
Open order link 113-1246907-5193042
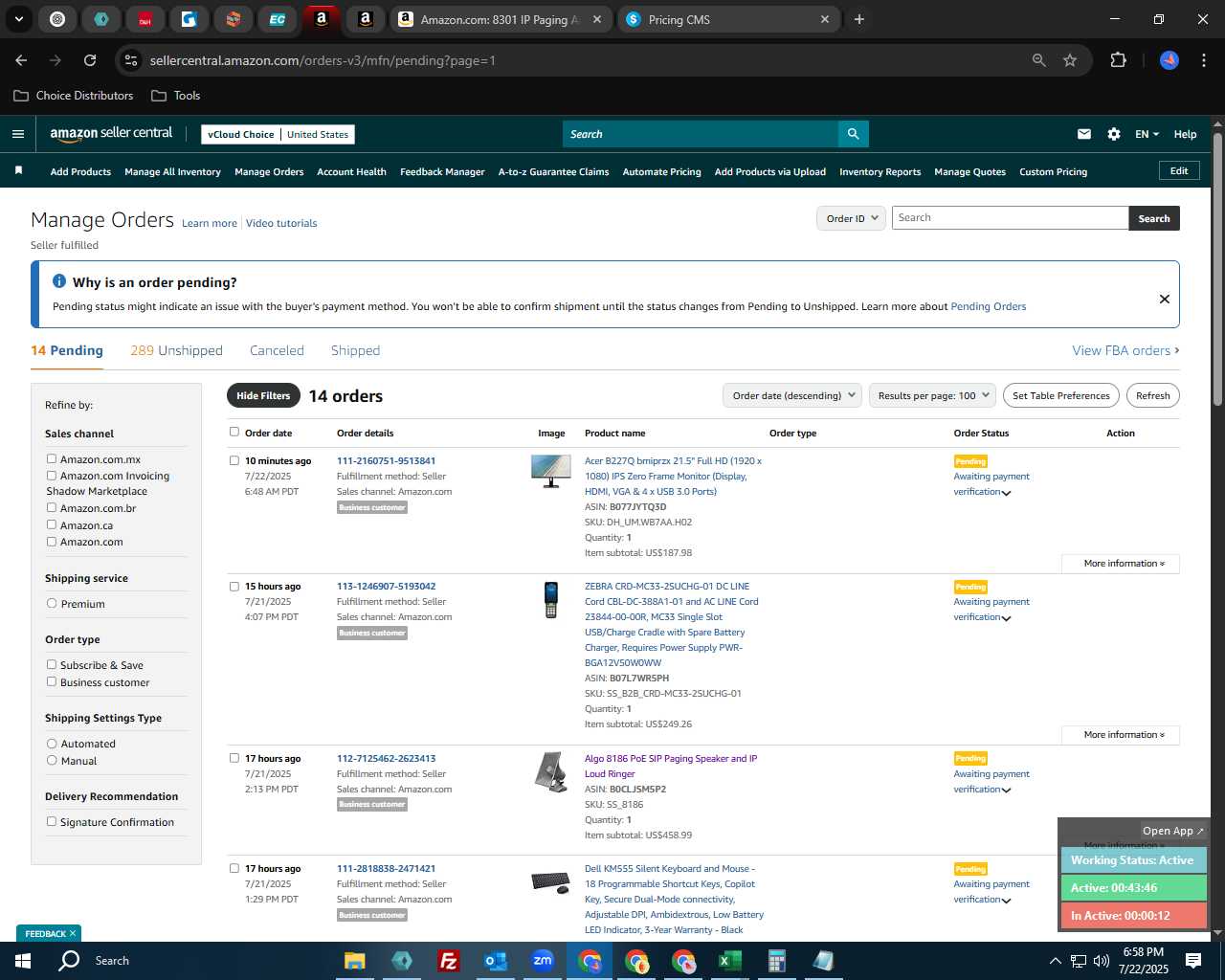point(386,587)
